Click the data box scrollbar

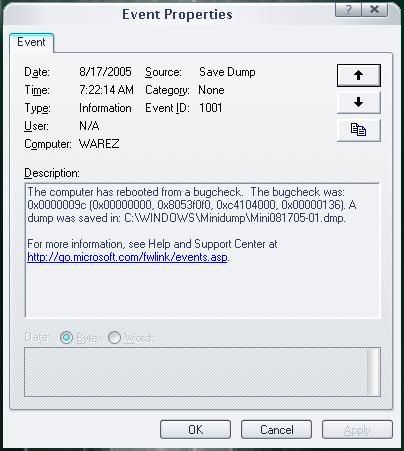(x=373, y=372)
